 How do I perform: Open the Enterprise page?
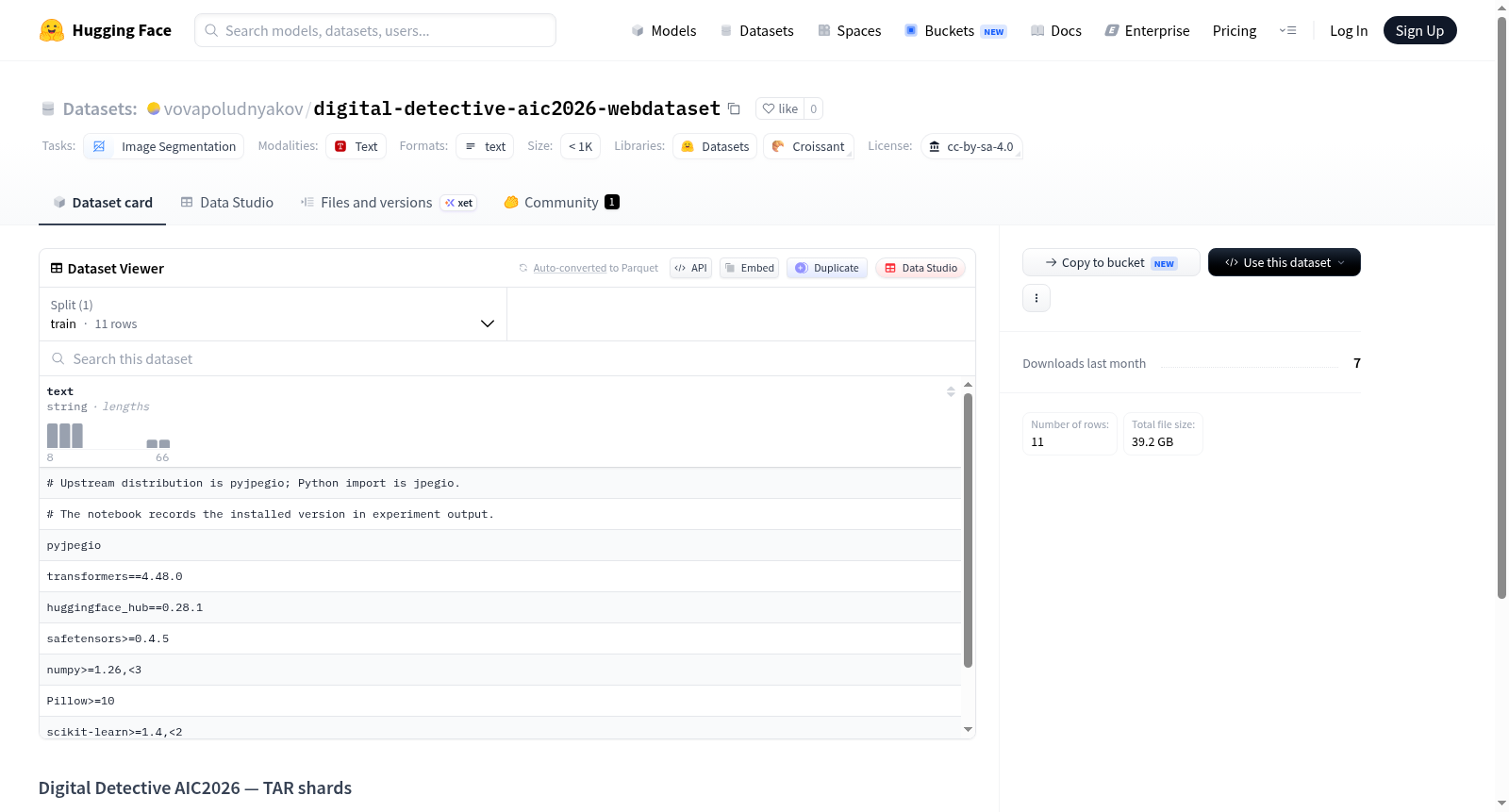1147,30
